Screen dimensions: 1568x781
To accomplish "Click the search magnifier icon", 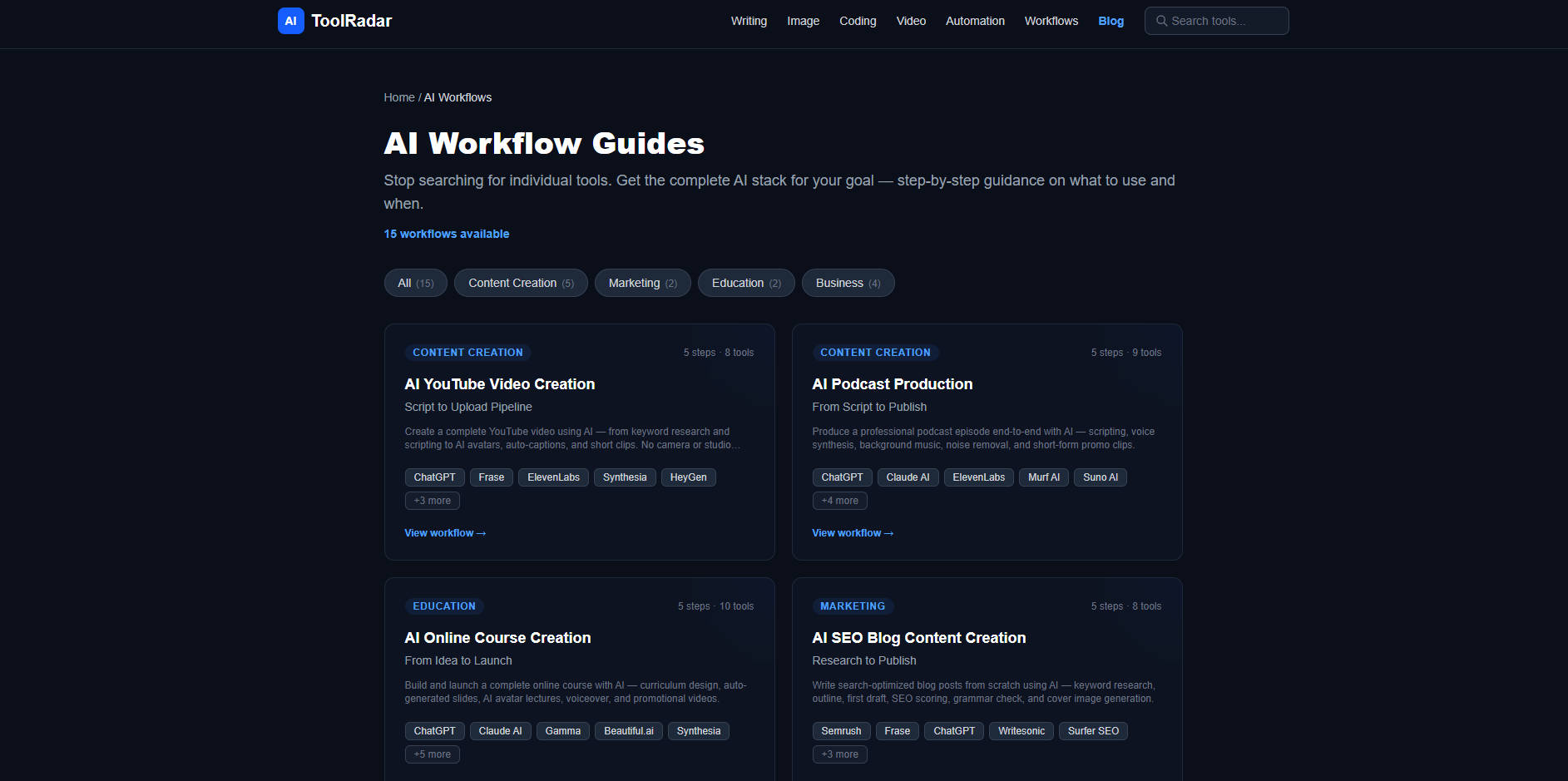I will [1161, 21].
